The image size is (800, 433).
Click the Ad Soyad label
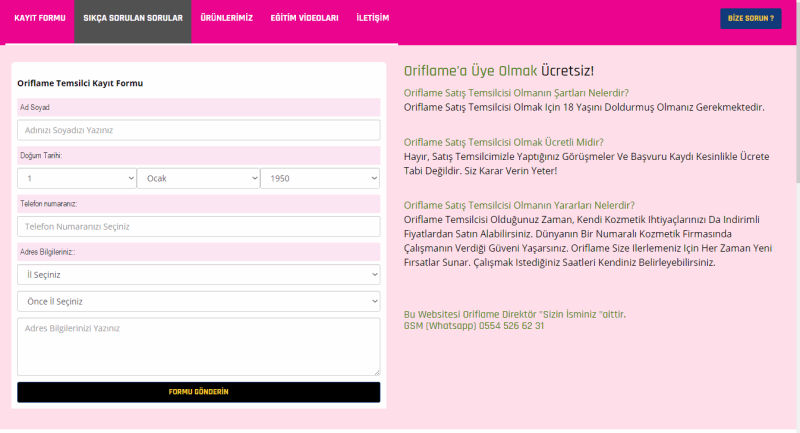[x=35, y=108]
